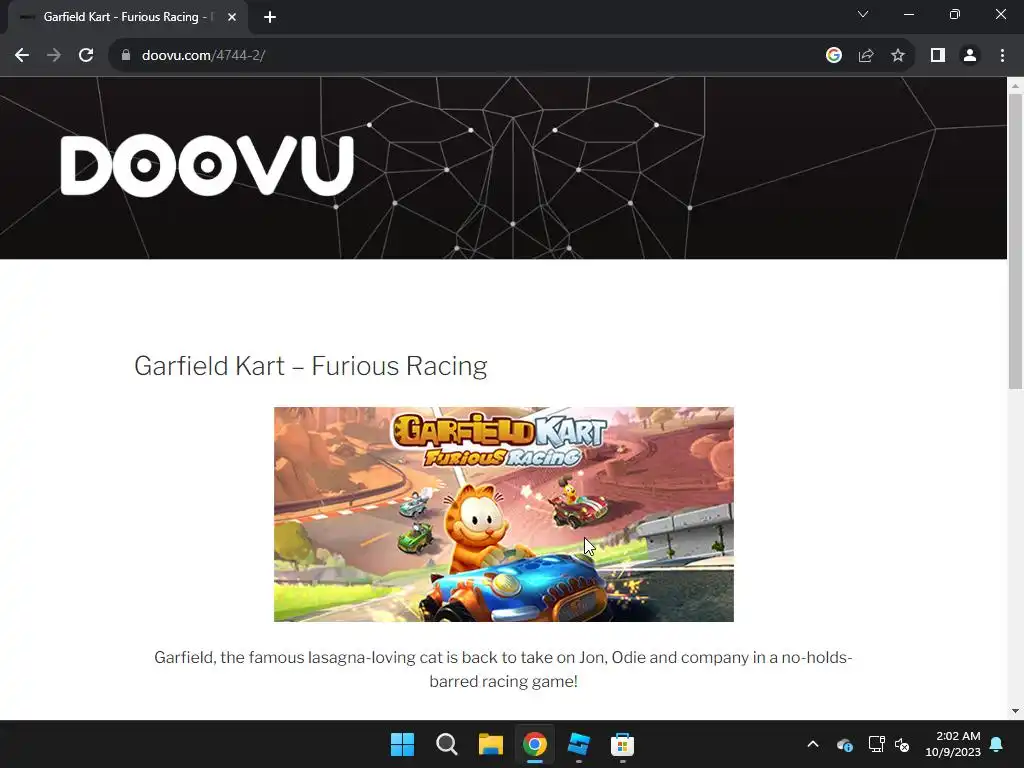Click the forward navigation arrow
Viewport: 1024px width, 768px height.
54,56
